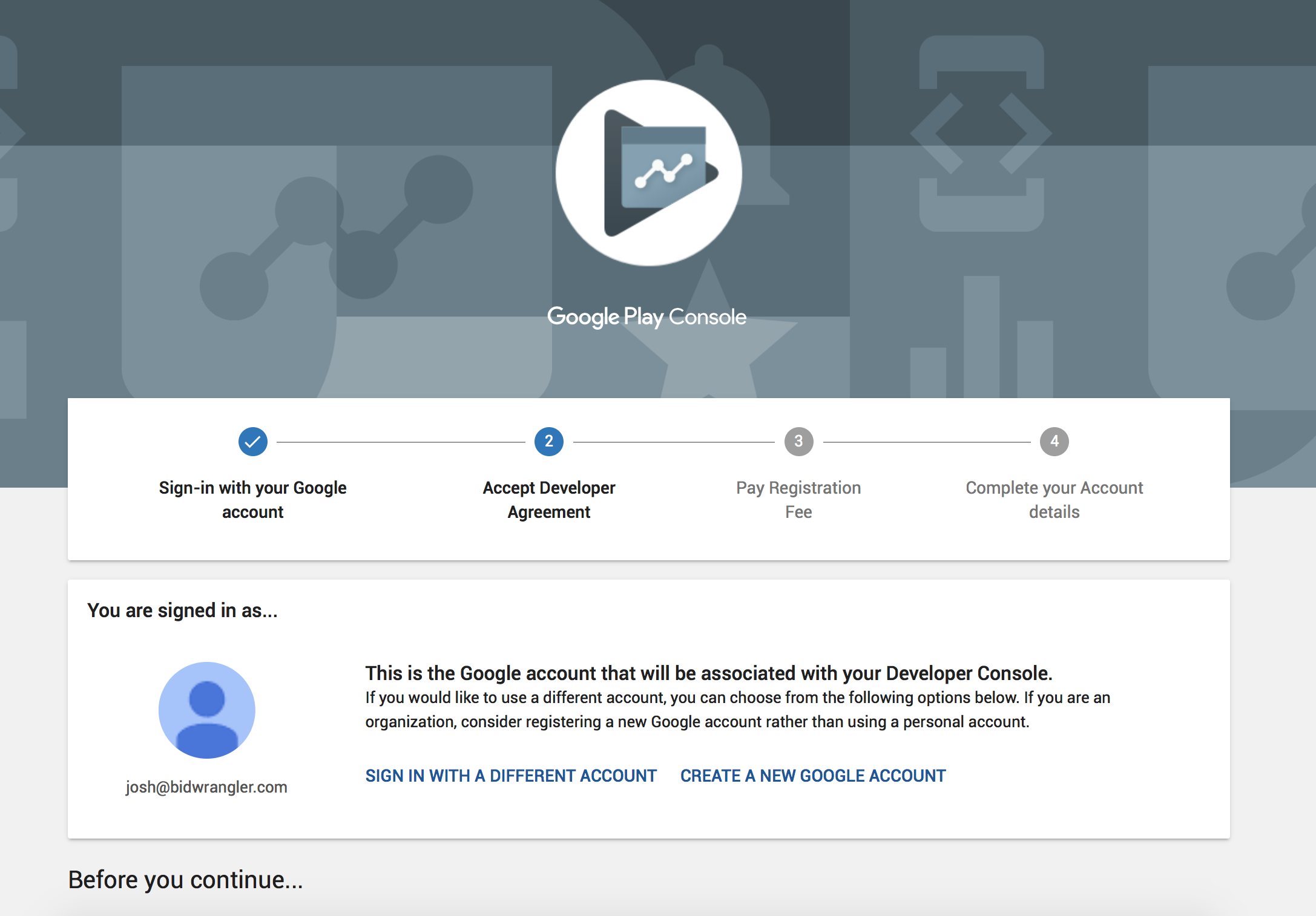The height and width of the screenshot is (916, 1316).
Task: Select the step 4 circle
Action: tap(1054, 442)
